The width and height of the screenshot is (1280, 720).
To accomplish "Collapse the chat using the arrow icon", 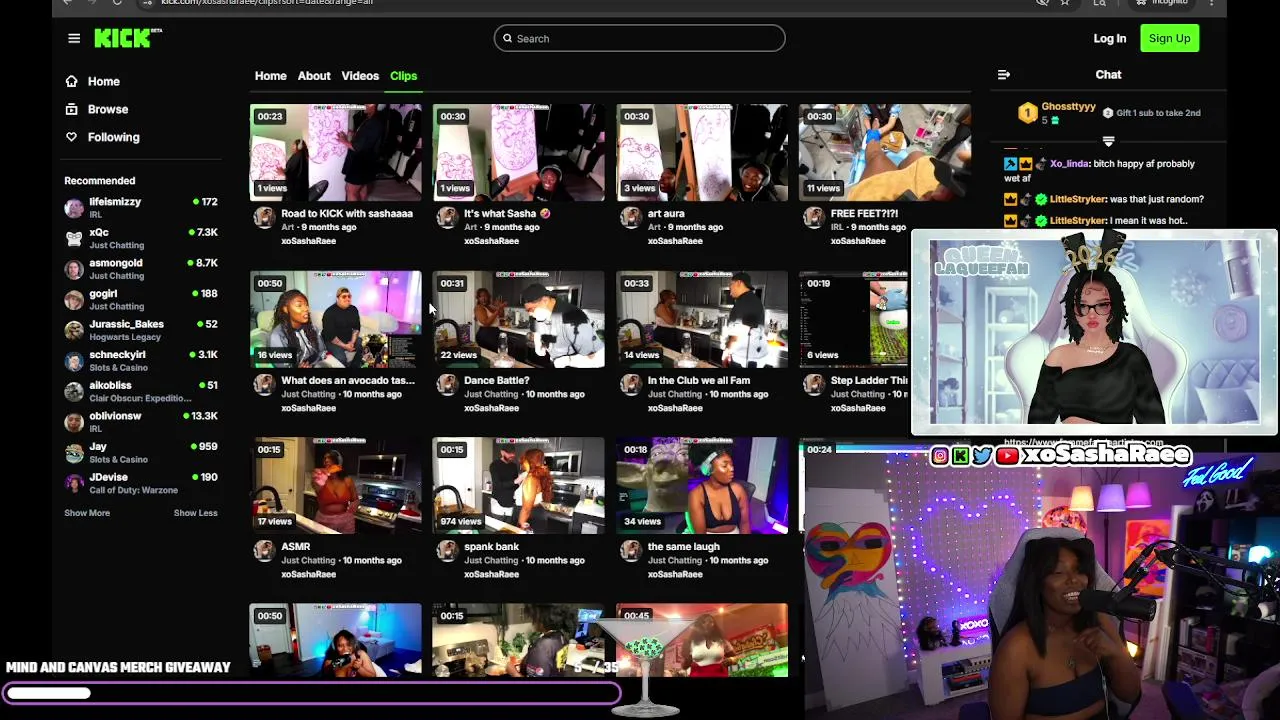I will point(1004,75).
